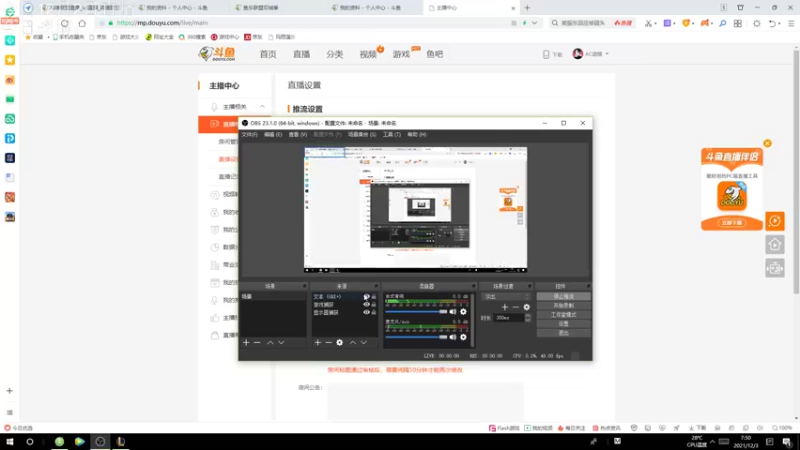
Task: Pop out the OBS controls dock
Action: 588,286
